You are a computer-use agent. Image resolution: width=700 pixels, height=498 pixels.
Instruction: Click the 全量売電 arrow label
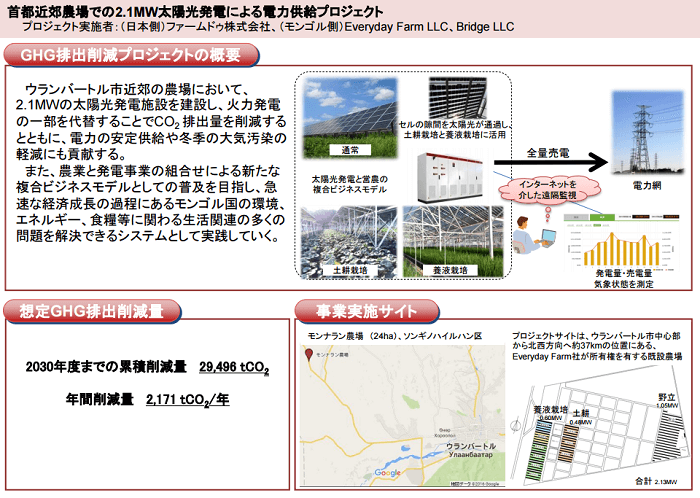click(548, 153)
